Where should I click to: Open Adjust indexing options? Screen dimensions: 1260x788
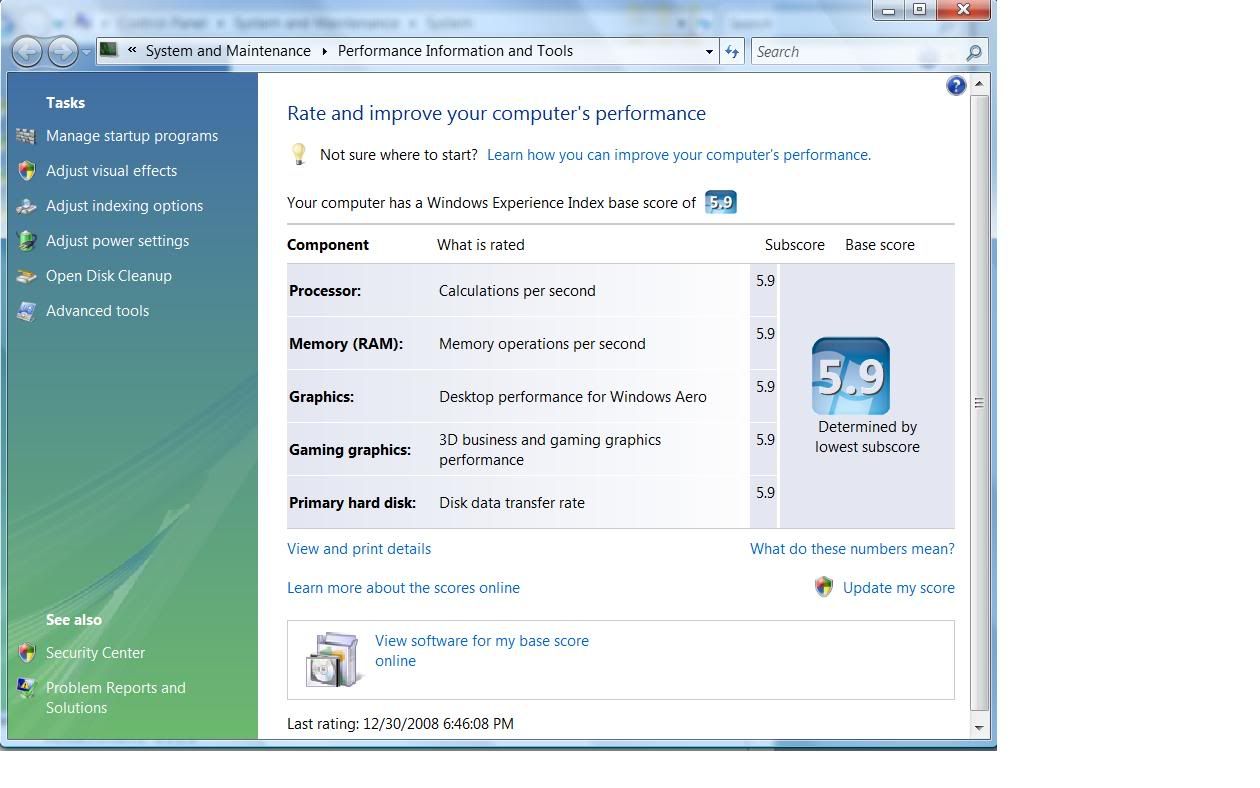[124, 206]
